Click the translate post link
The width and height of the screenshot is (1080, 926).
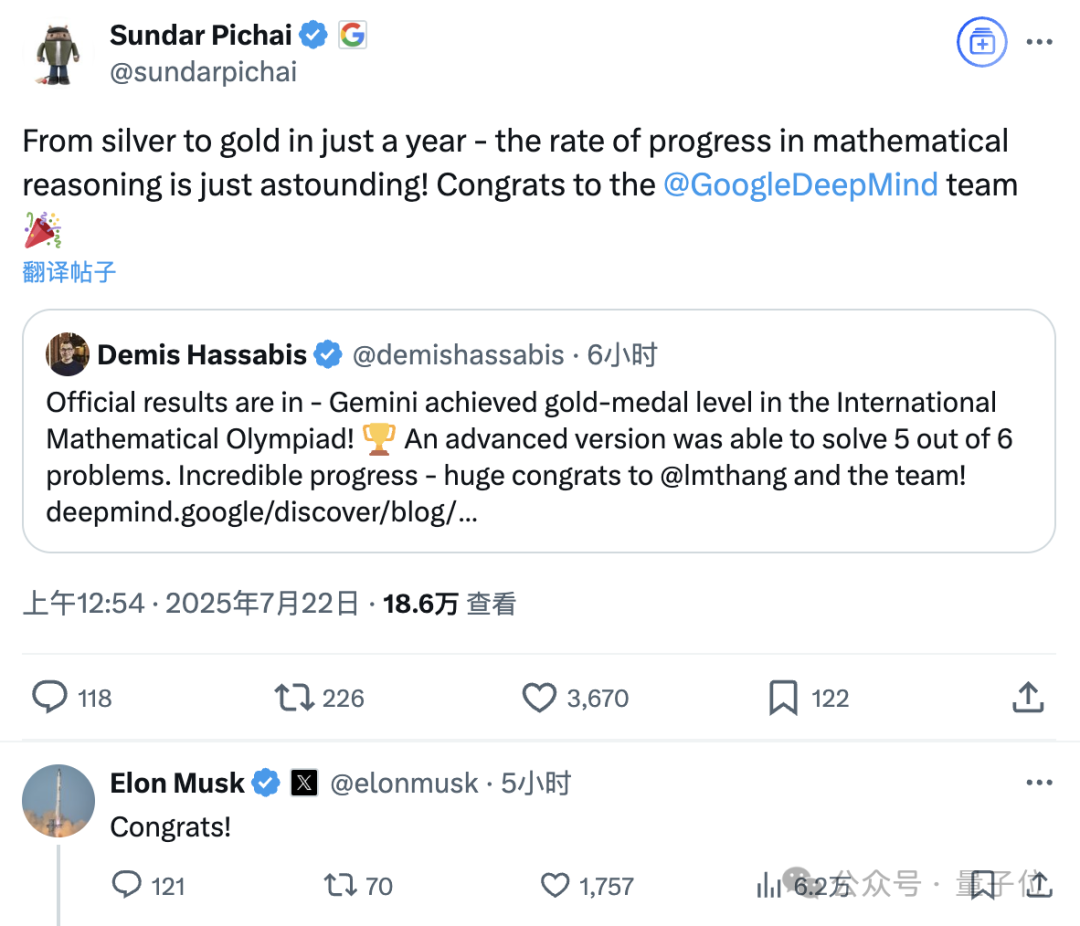click(x=69, y=271)
